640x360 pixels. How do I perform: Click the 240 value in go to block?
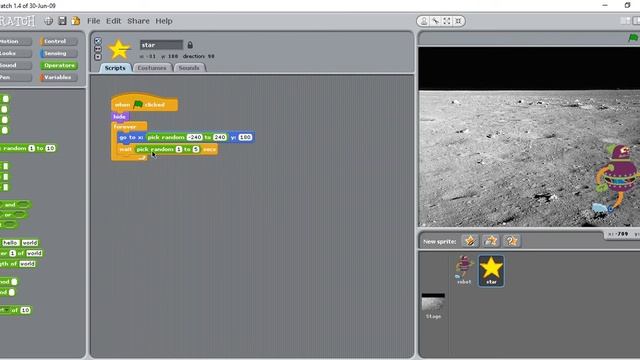tap(220, 138)
